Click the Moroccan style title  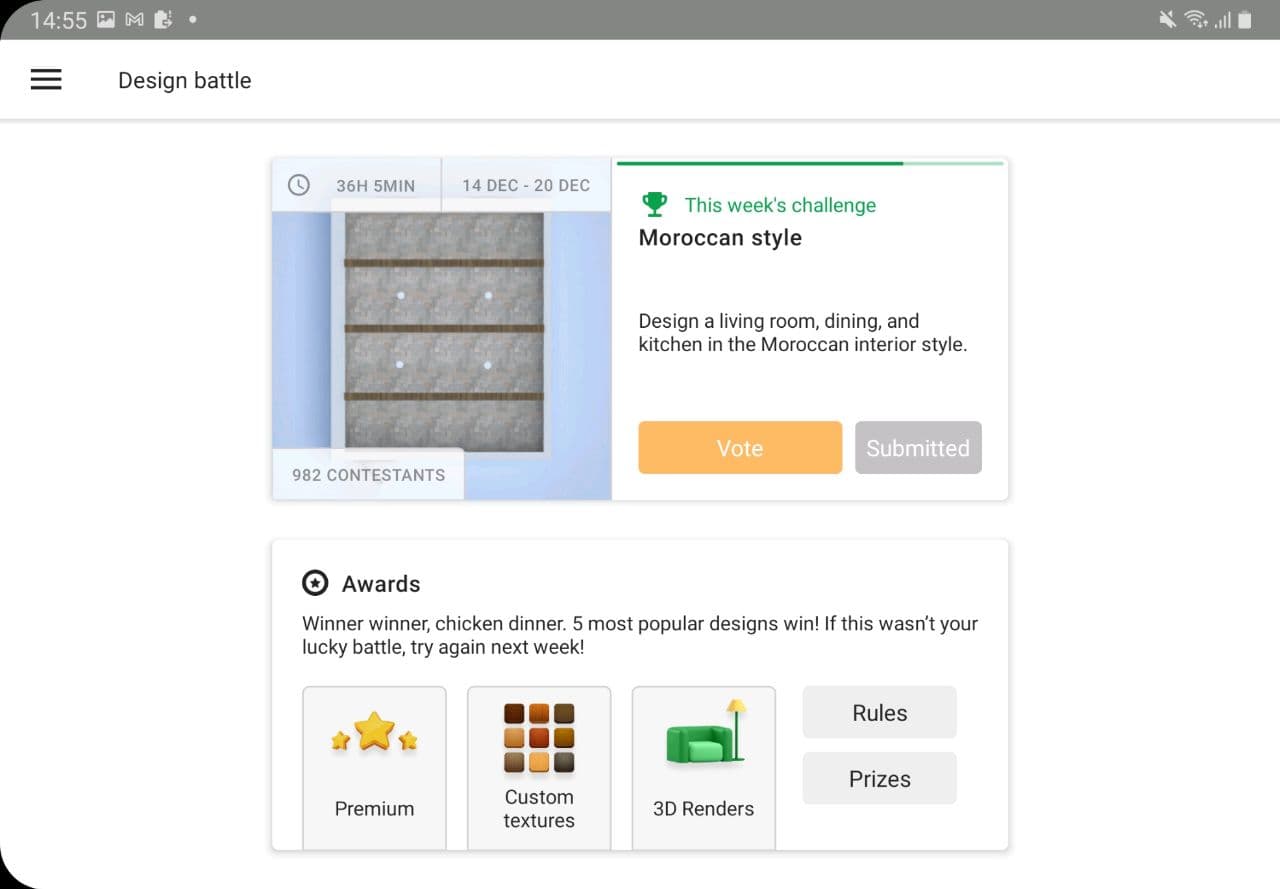pyautogui.click(x=720, y=237)
